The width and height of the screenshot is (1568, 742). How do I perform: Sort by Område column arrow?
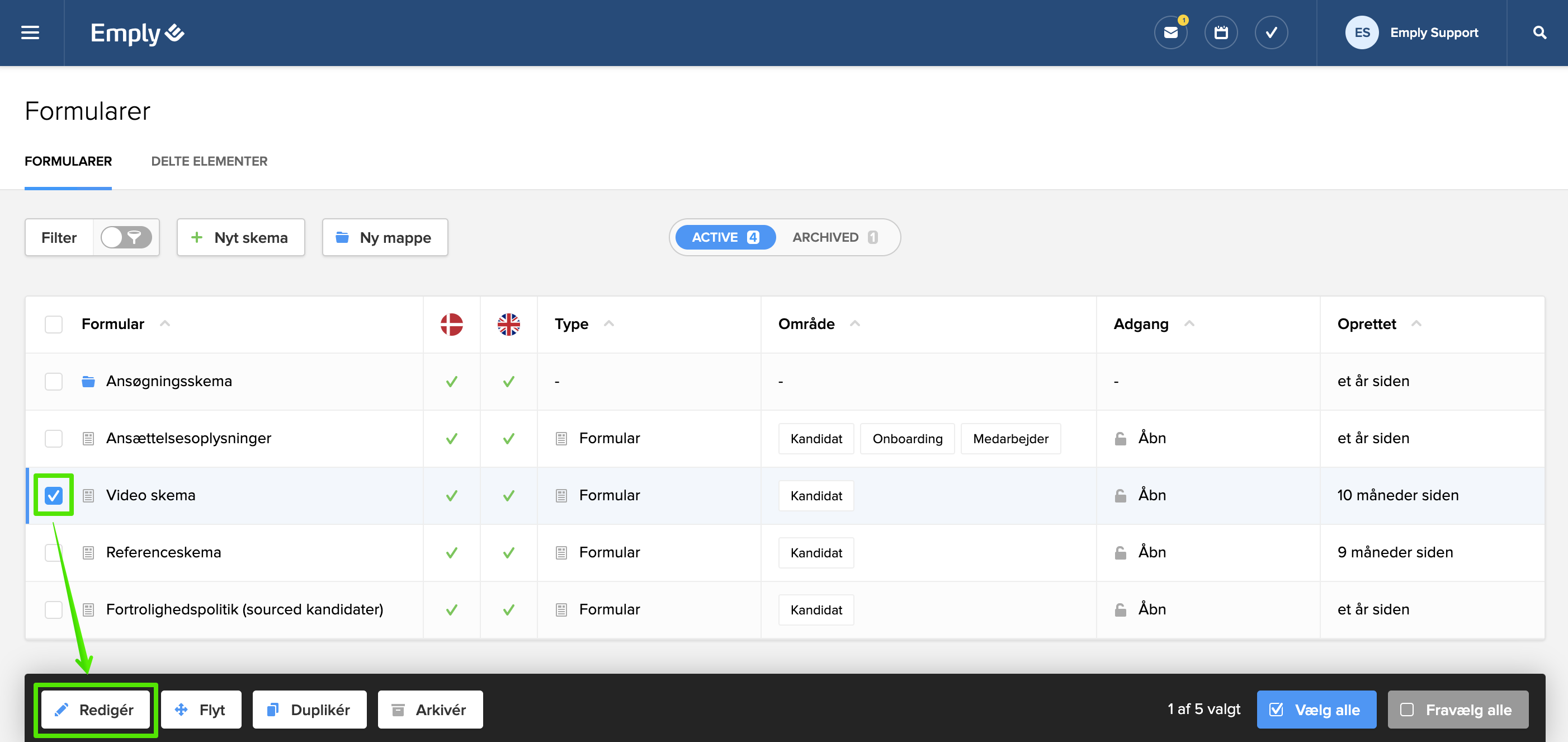pyautogui.click(x=854, y=323)
